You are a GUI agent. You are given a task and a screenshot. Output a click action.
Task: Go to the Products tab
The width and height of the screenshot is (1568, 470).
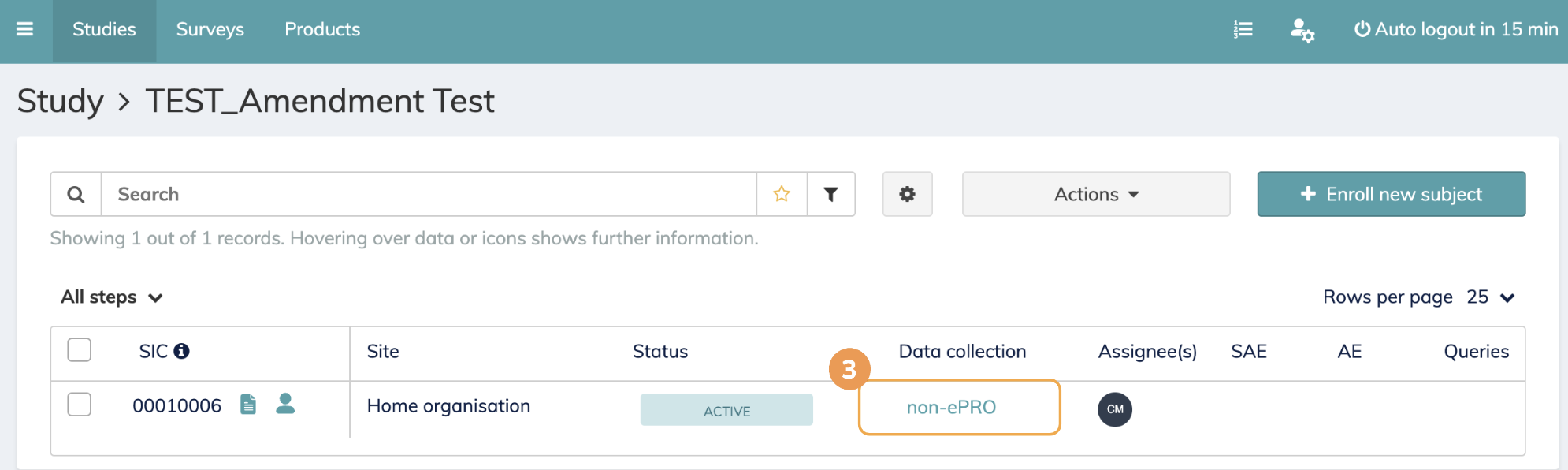(x=322, y=30)
